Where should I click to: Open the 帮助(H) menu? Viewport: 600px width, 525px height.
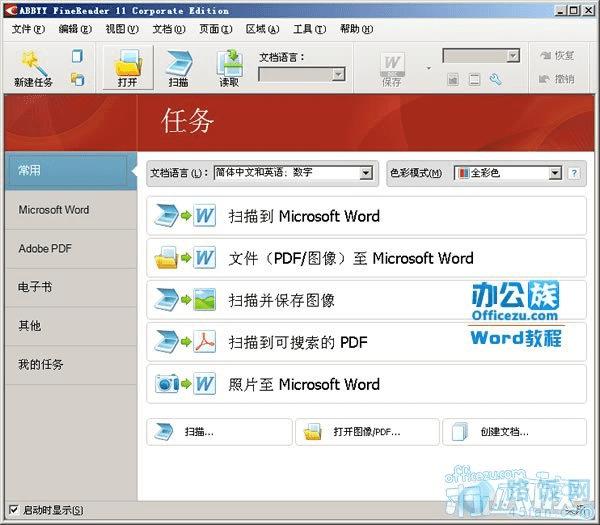tap(357, 29)
